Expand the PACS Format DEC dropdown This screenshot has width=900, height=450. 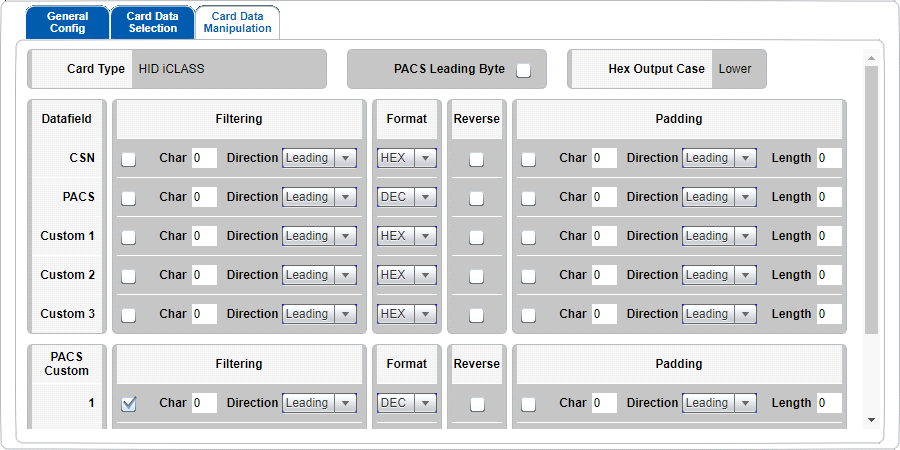(x=406, y=197)
